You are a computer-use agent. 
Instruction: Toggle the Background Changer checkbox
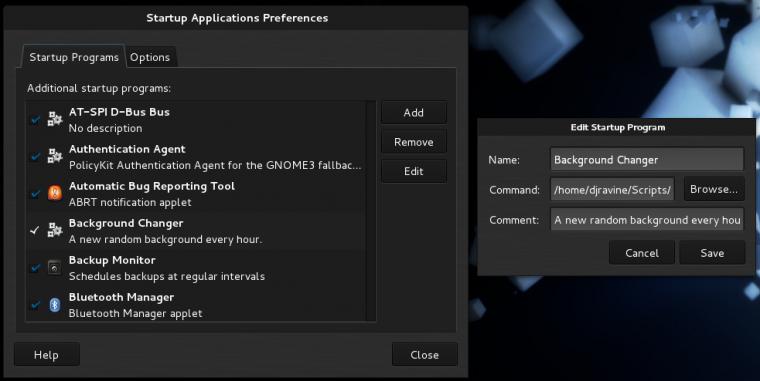34,230
